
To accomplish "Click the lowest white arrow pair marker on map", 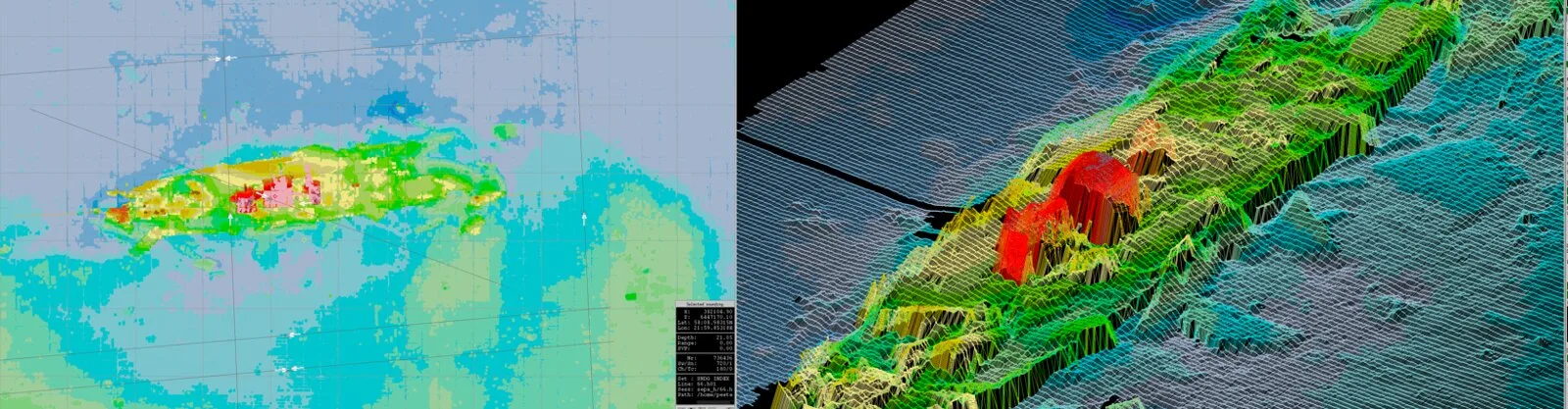I will coord(283,370).
